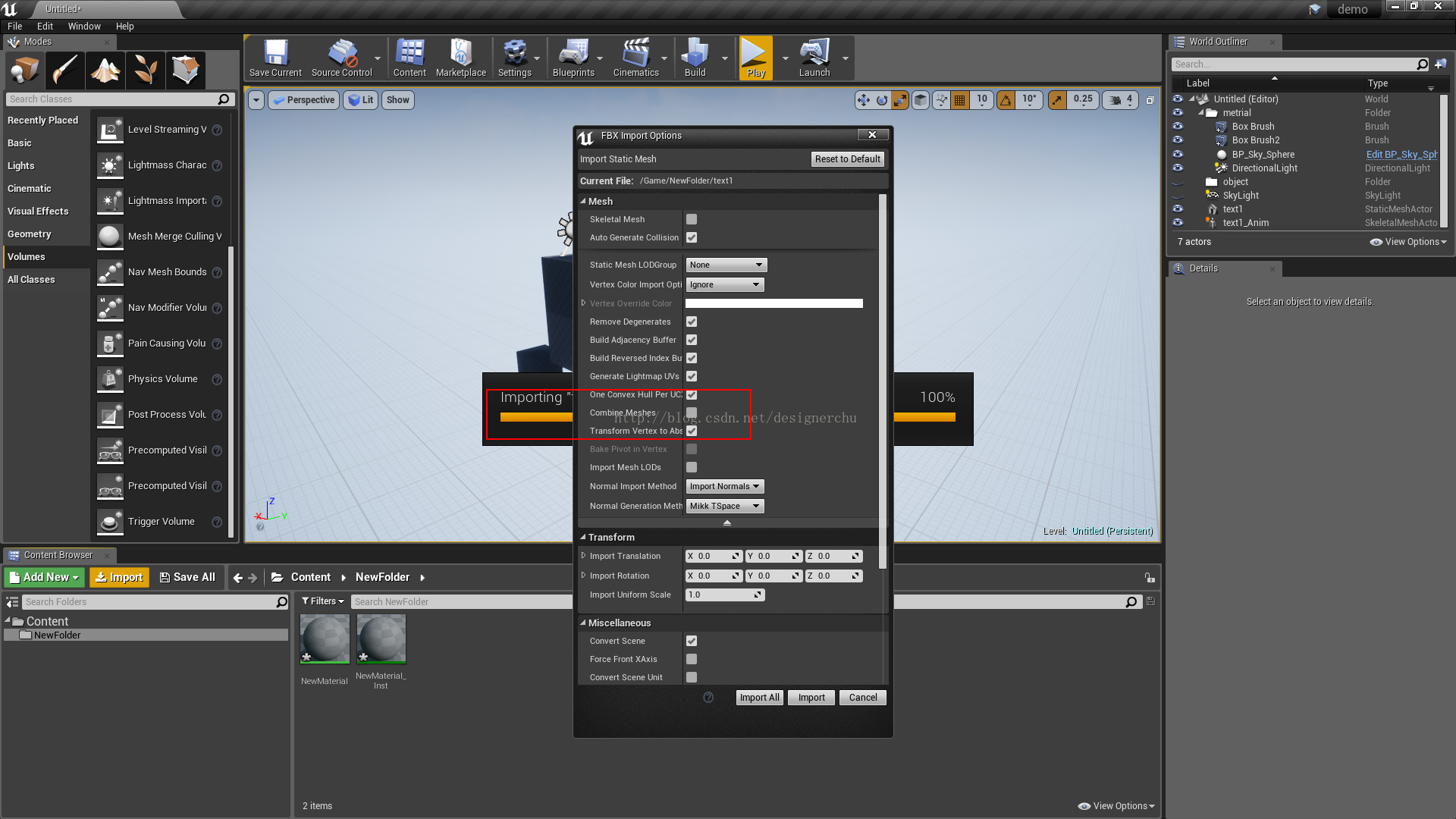Collapse the Transform section
Screen dimensions: 1456x819
pyautogui.click(x=583, y=537)
